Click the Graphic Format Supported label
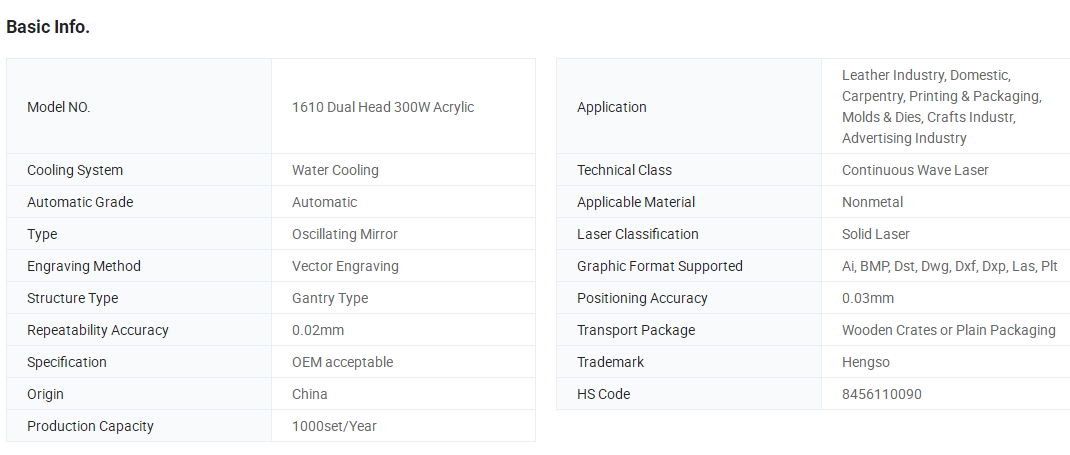The height and width of the screenshot is (455, 1070). [x=660, y=266]
